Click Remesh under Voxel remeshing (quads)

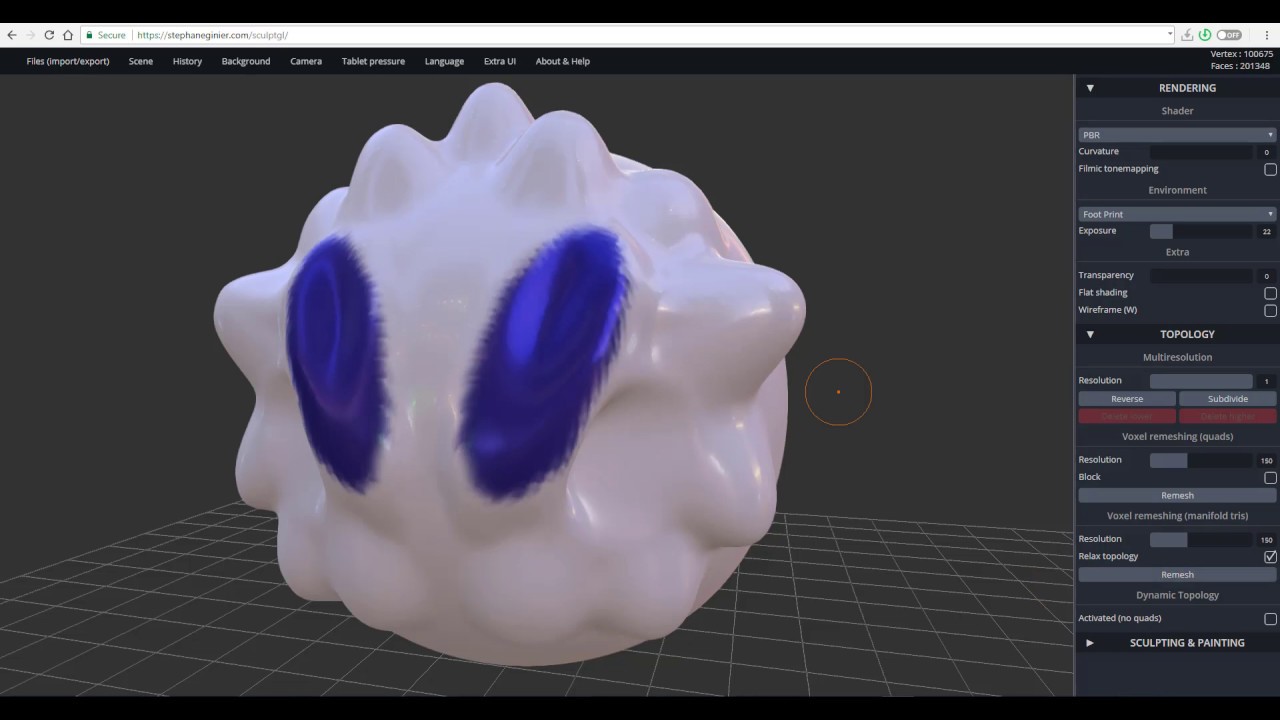[x=1178, y=495]
